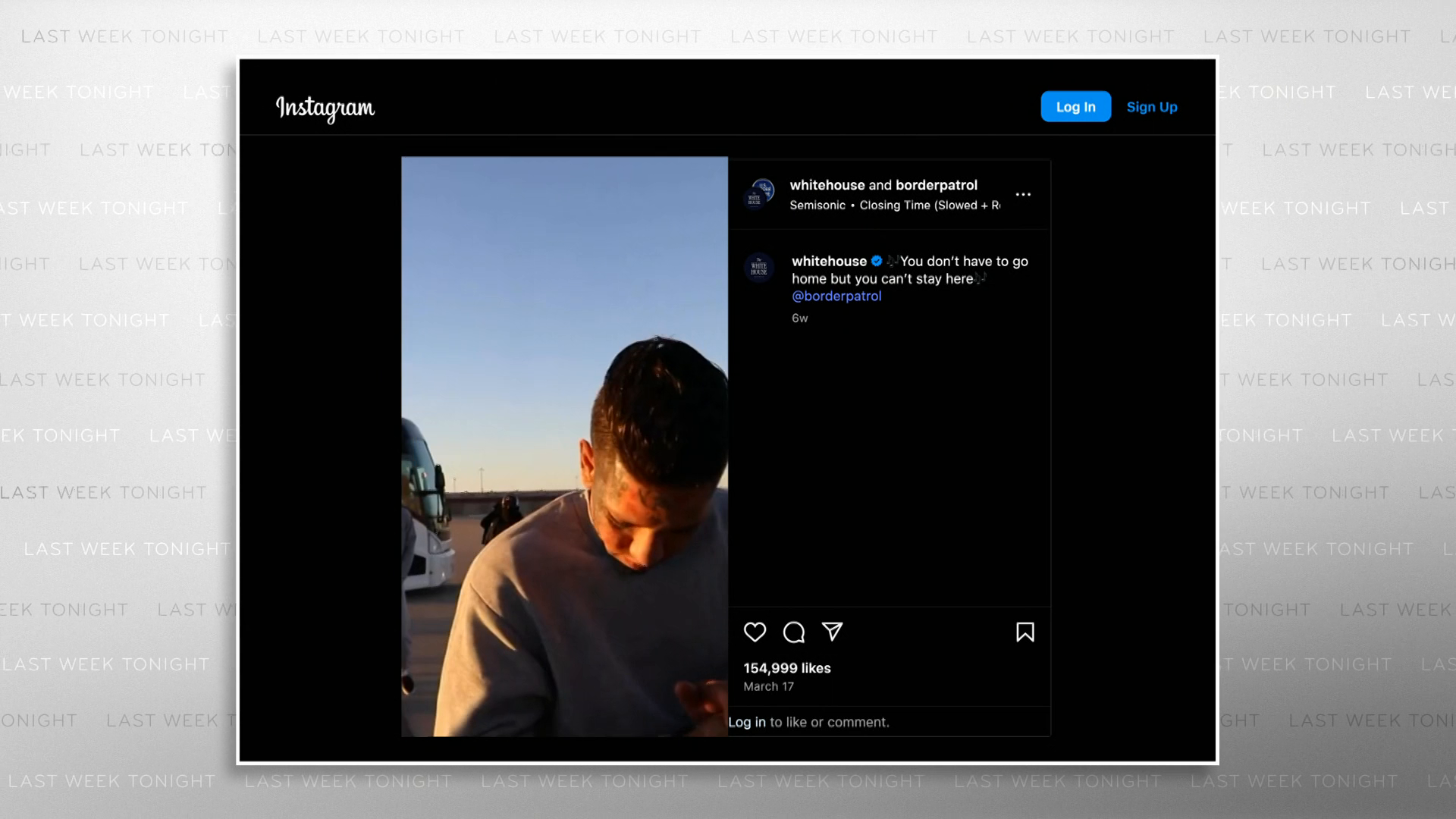Open the whitehouse username in header
Image resolution: width=1456 pixels, height=819 pixels.
(827, 185)
